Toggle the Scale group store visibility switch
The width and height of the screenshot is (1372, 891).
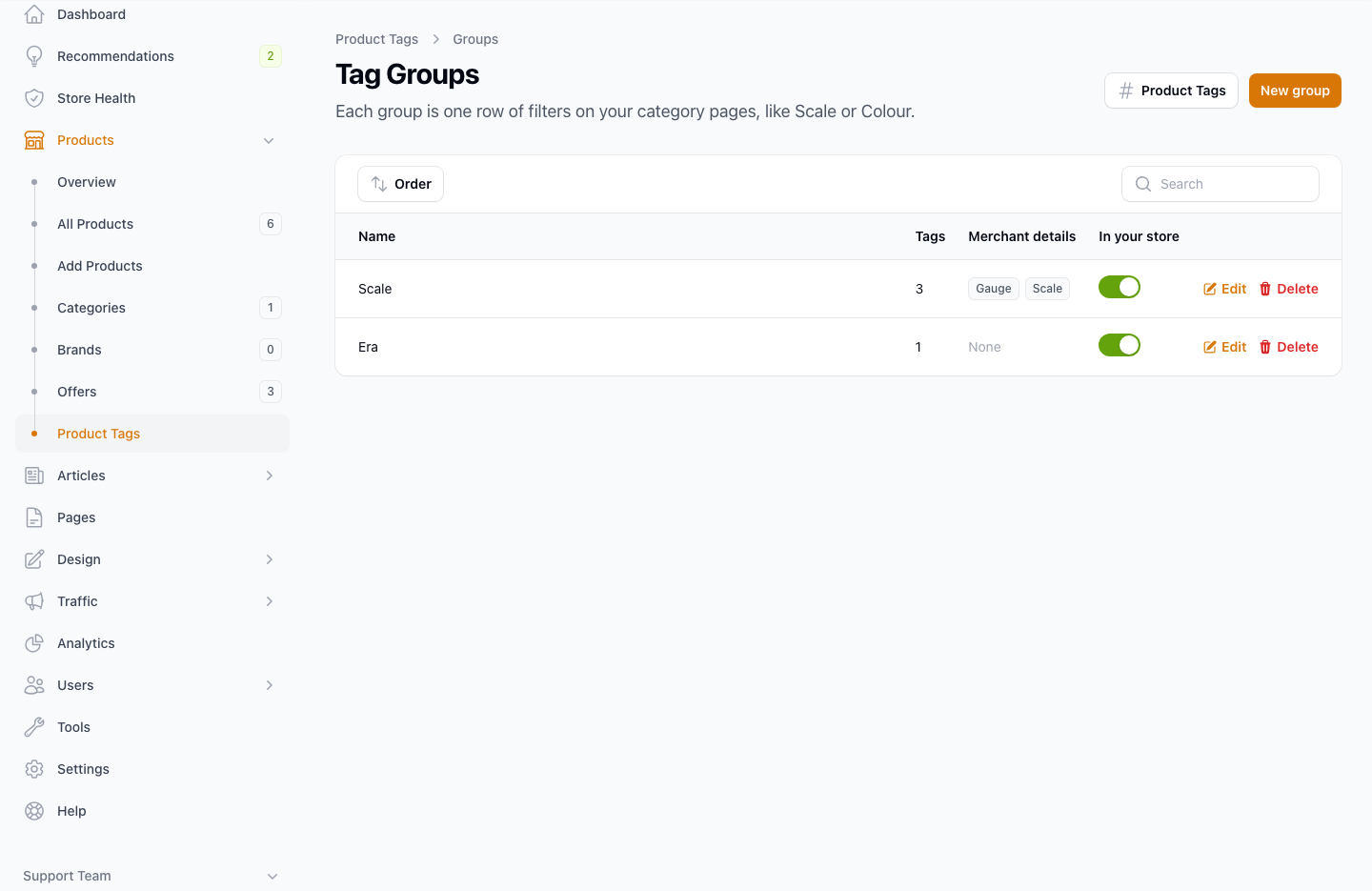[x=1120, y=287]
